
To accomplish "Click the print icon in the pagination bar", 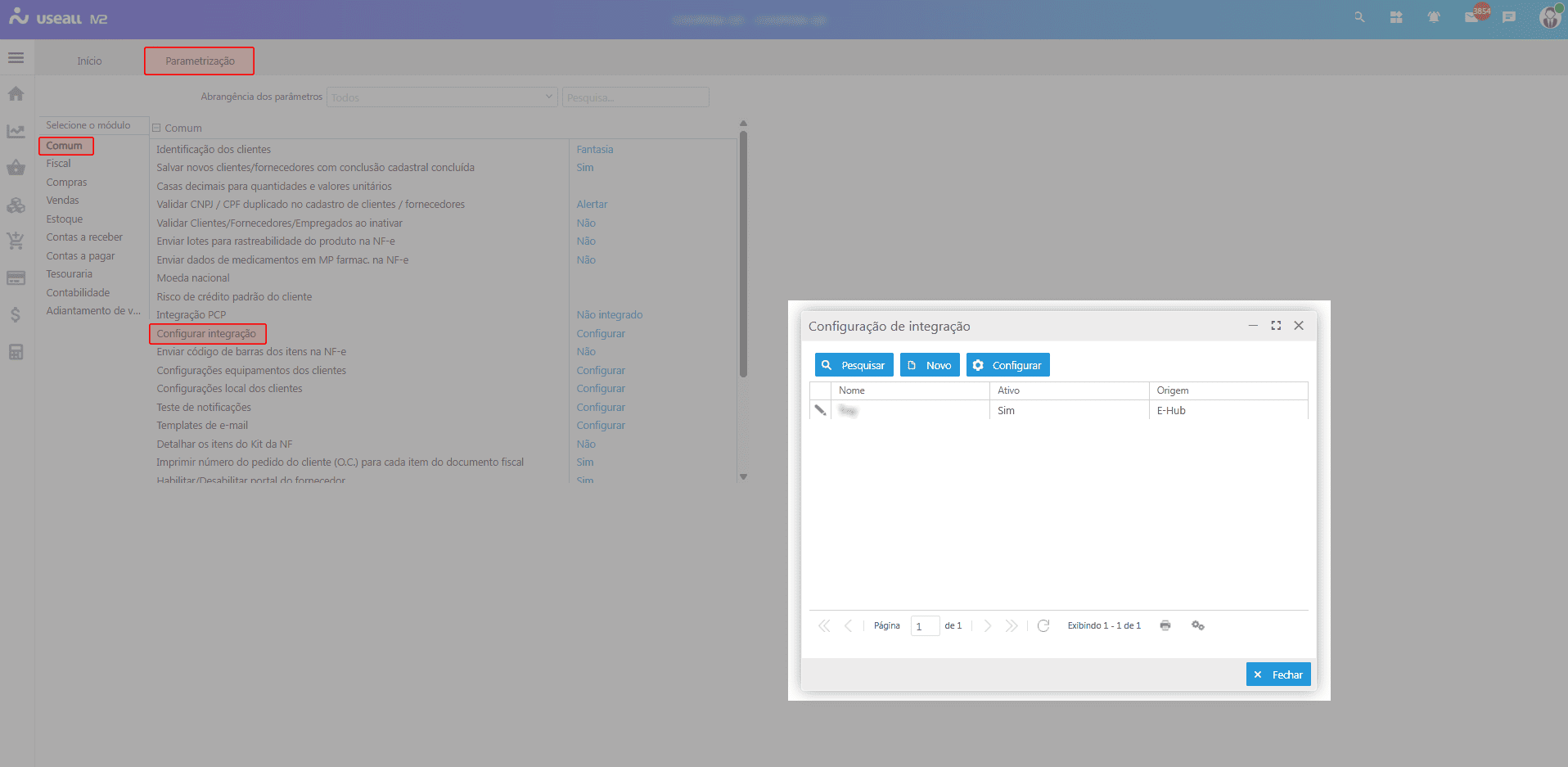I will (x=1165, y=625).
